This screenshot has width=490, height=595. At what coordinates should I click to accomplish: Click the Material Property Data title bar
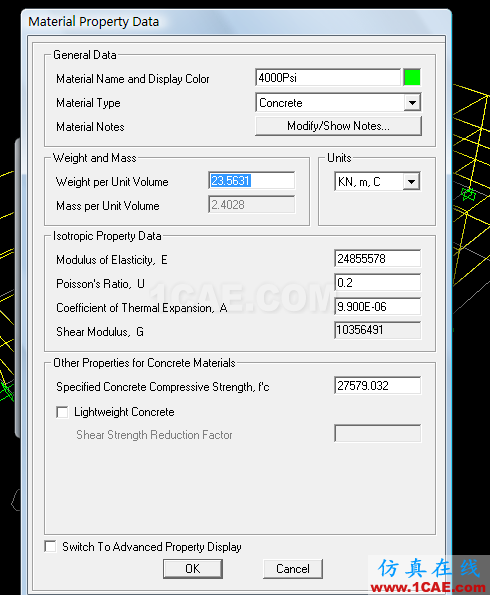point(236,22)
